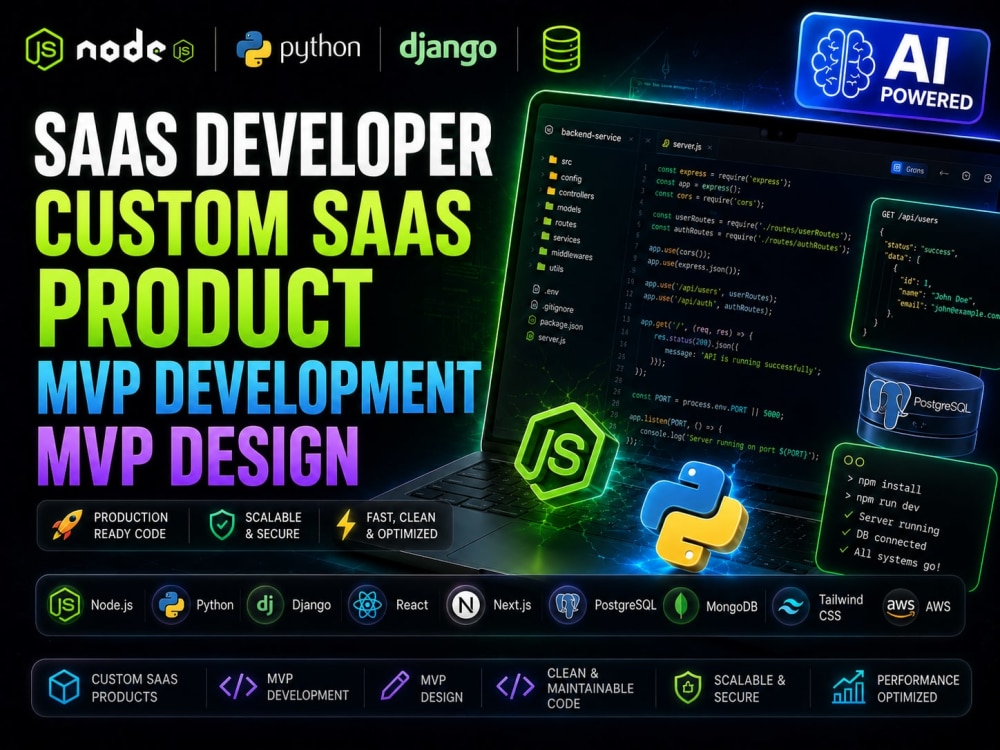Click the Django 'dj' icon in tech stack row

click(x=265, y=605)
